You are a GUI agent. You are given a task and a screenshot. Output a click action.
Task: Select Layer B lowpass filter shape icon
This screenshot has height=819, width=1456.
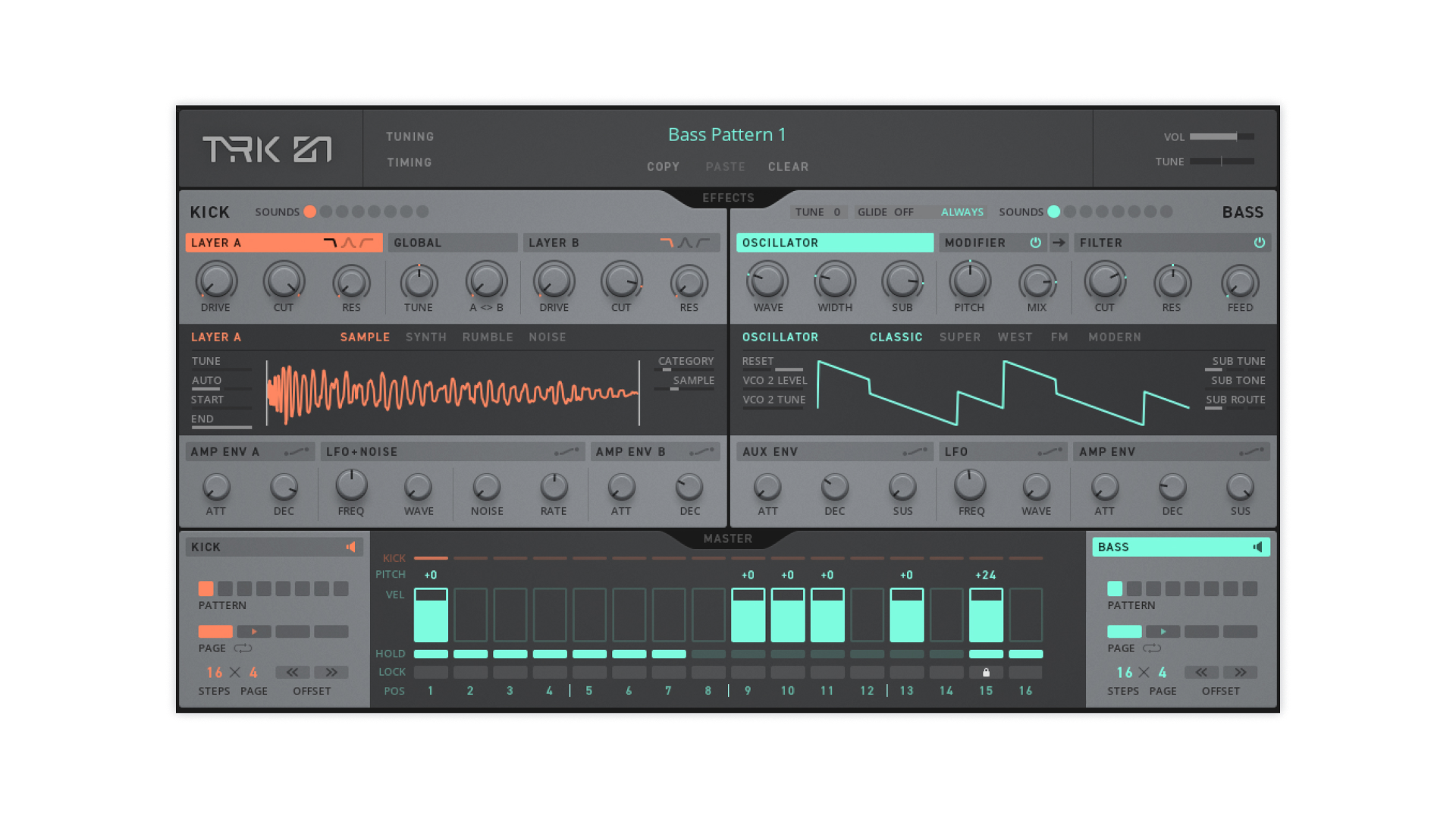[x=667, y=243]
